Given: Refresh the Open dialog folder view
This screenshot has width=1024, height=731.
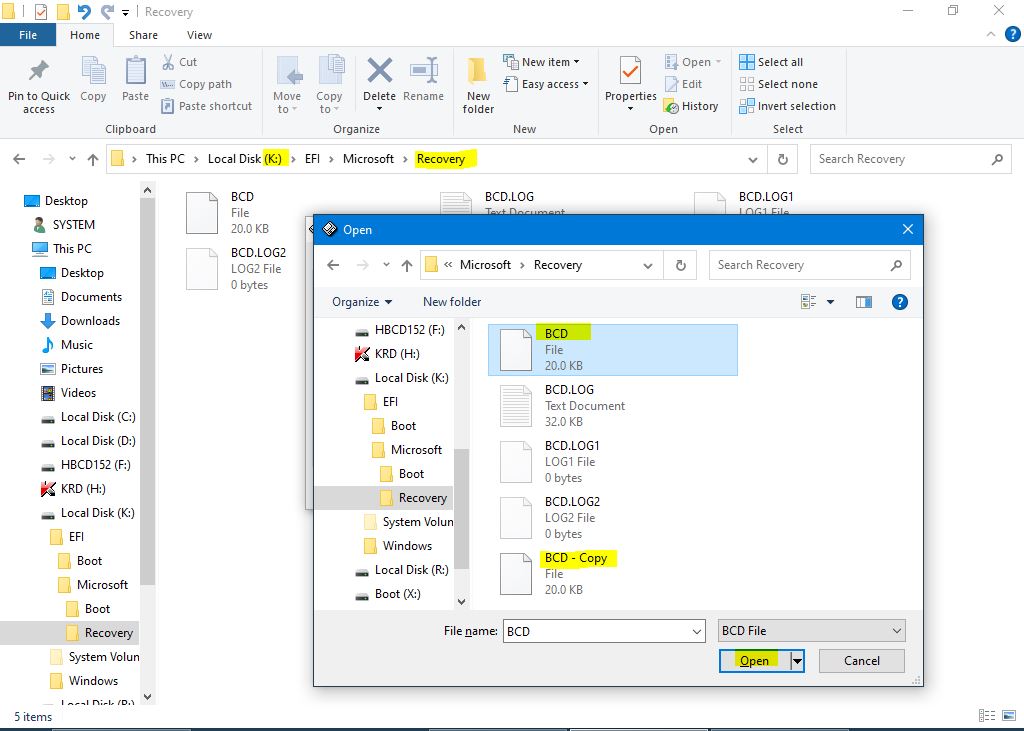Looking at the screenshot, I should coord(681,265).
